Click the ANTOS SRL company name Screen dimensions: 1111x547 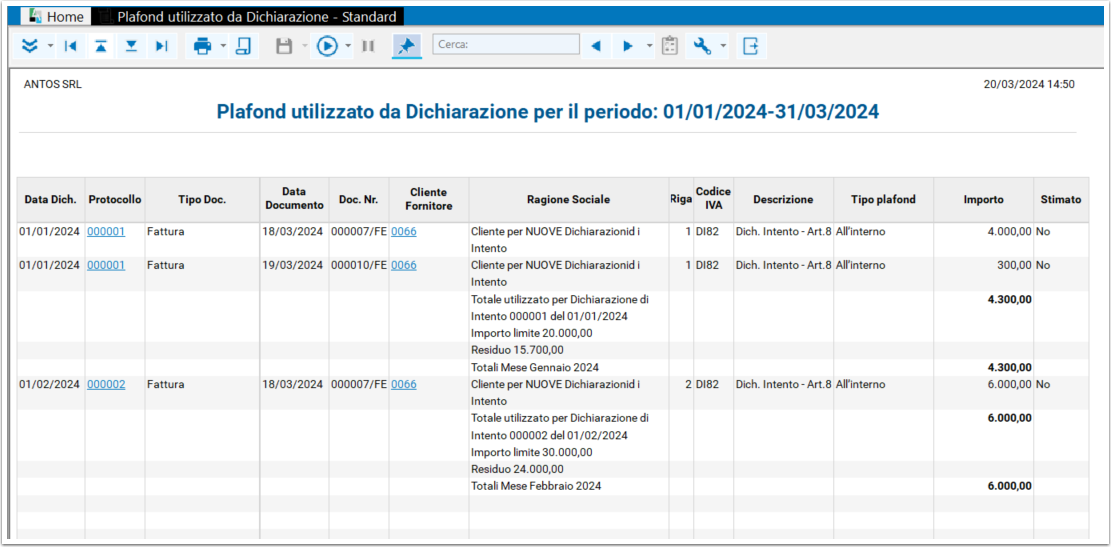tap(52, 84)
